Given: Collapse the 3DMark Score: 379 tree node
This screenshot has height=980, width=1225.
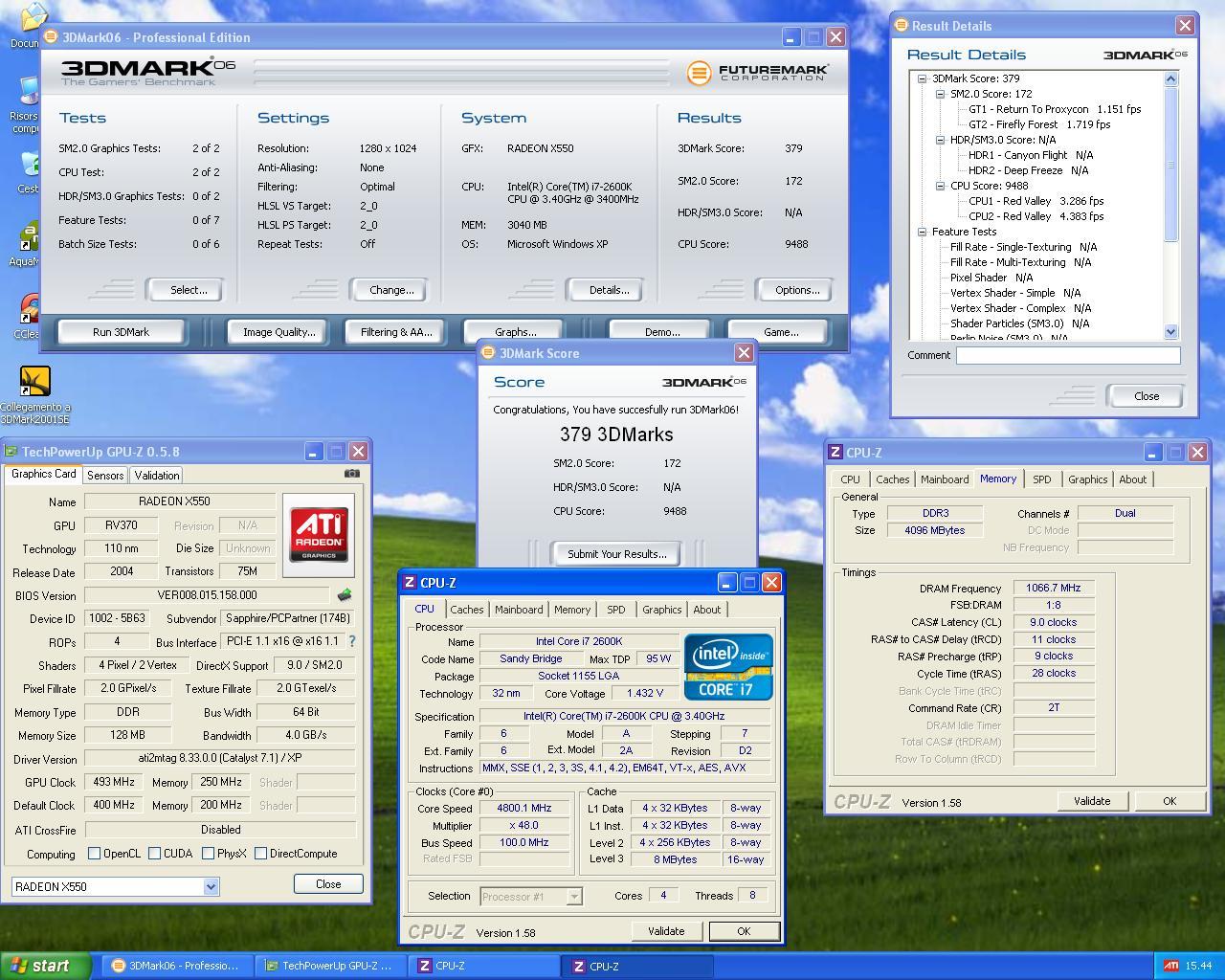Looking at the screenshot, I should [x=922, y=78].
